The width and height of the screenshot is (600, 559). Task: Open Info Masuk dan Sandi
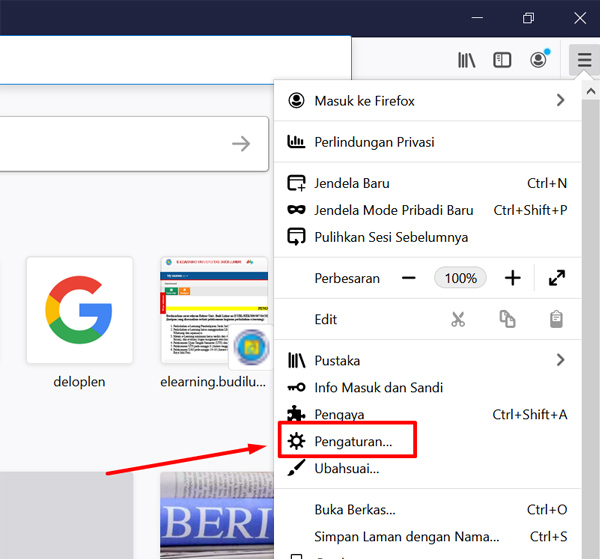coord(427,388)
